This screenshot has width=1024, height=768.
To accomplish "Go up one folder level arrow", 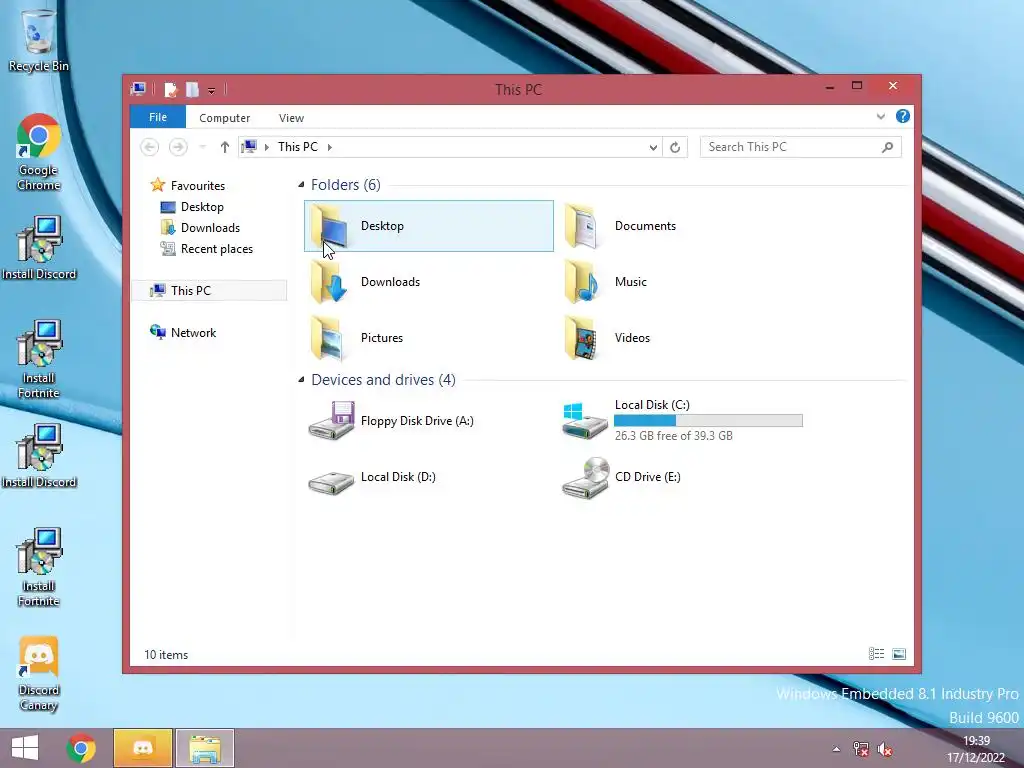I will pos(225,147).
